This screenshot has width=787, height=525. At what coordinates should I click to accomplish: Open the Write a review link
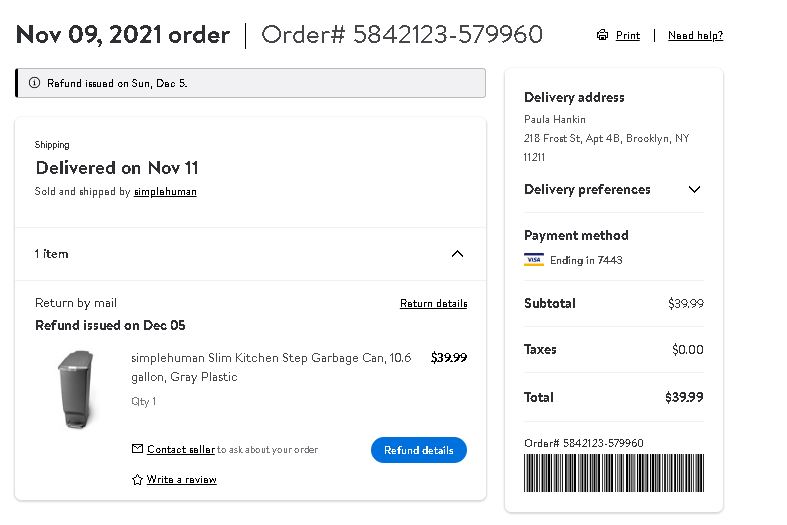point(182,479)
